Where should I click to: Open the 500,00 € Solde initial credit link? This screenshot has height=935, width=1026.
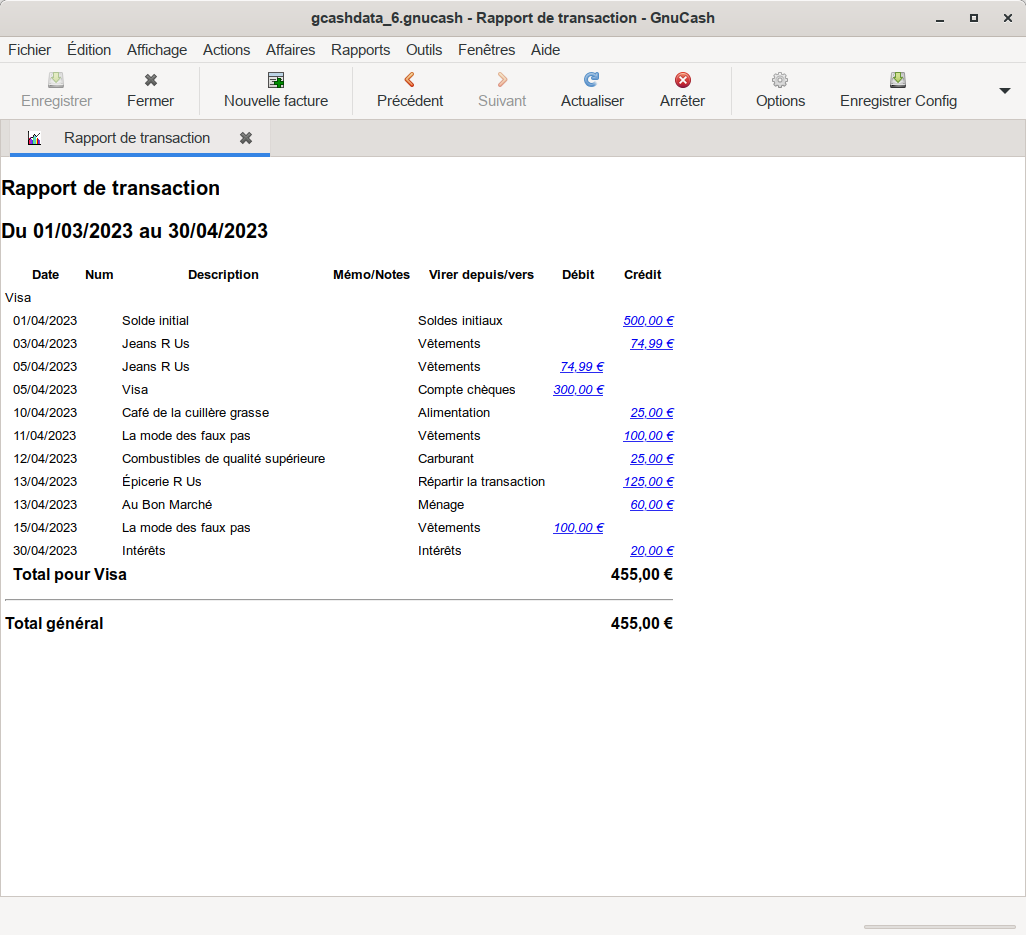pyautogui.click(x=648, y=321)
